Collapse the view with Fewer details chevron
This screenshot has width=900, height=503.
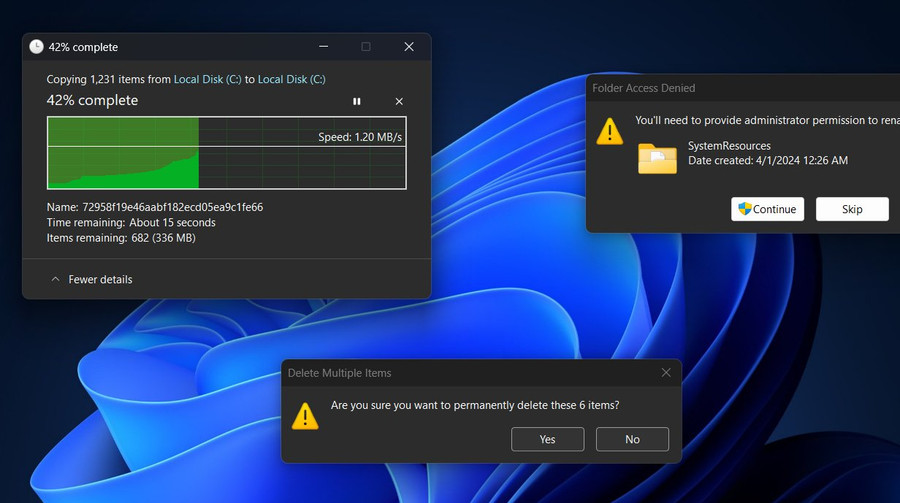(x=56, y=279)
